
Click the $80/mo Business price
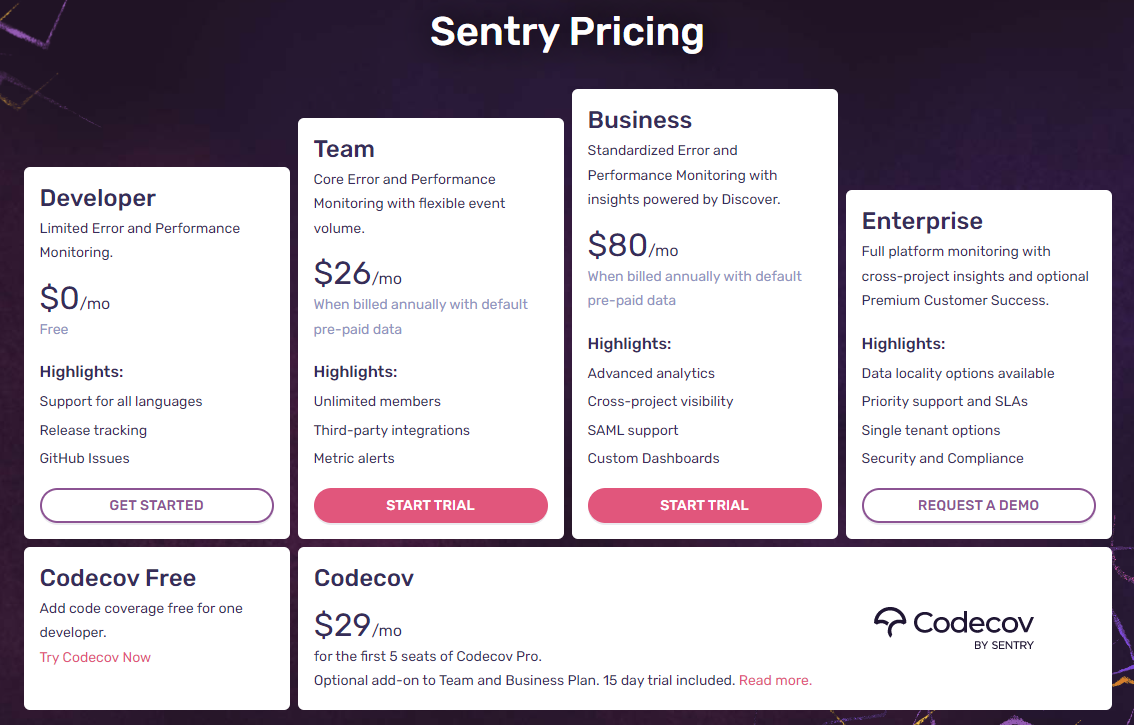coord(633,245)
